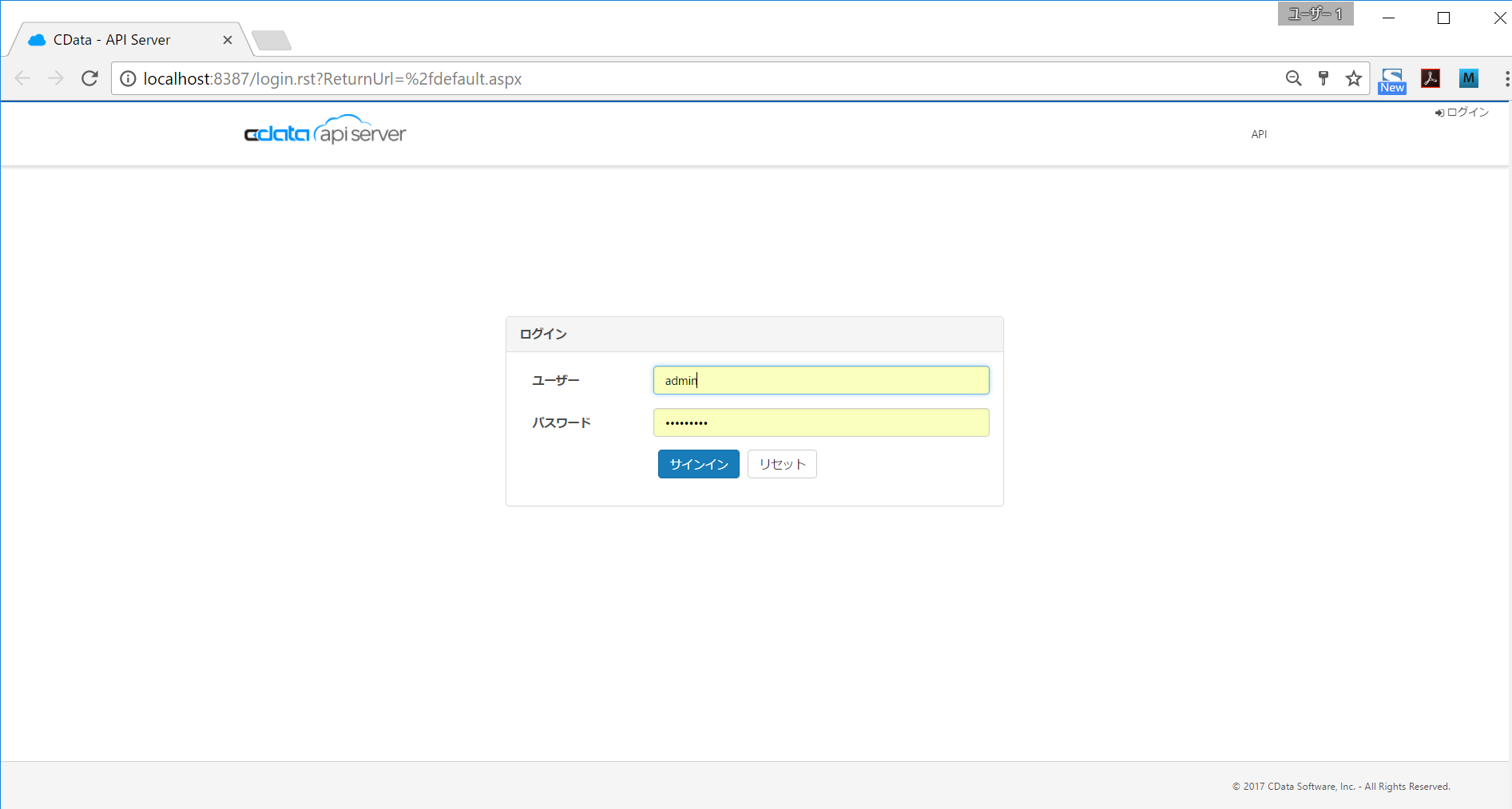
Task: Click the 2017 CData Software copyright text
Action: (1341, 787)
